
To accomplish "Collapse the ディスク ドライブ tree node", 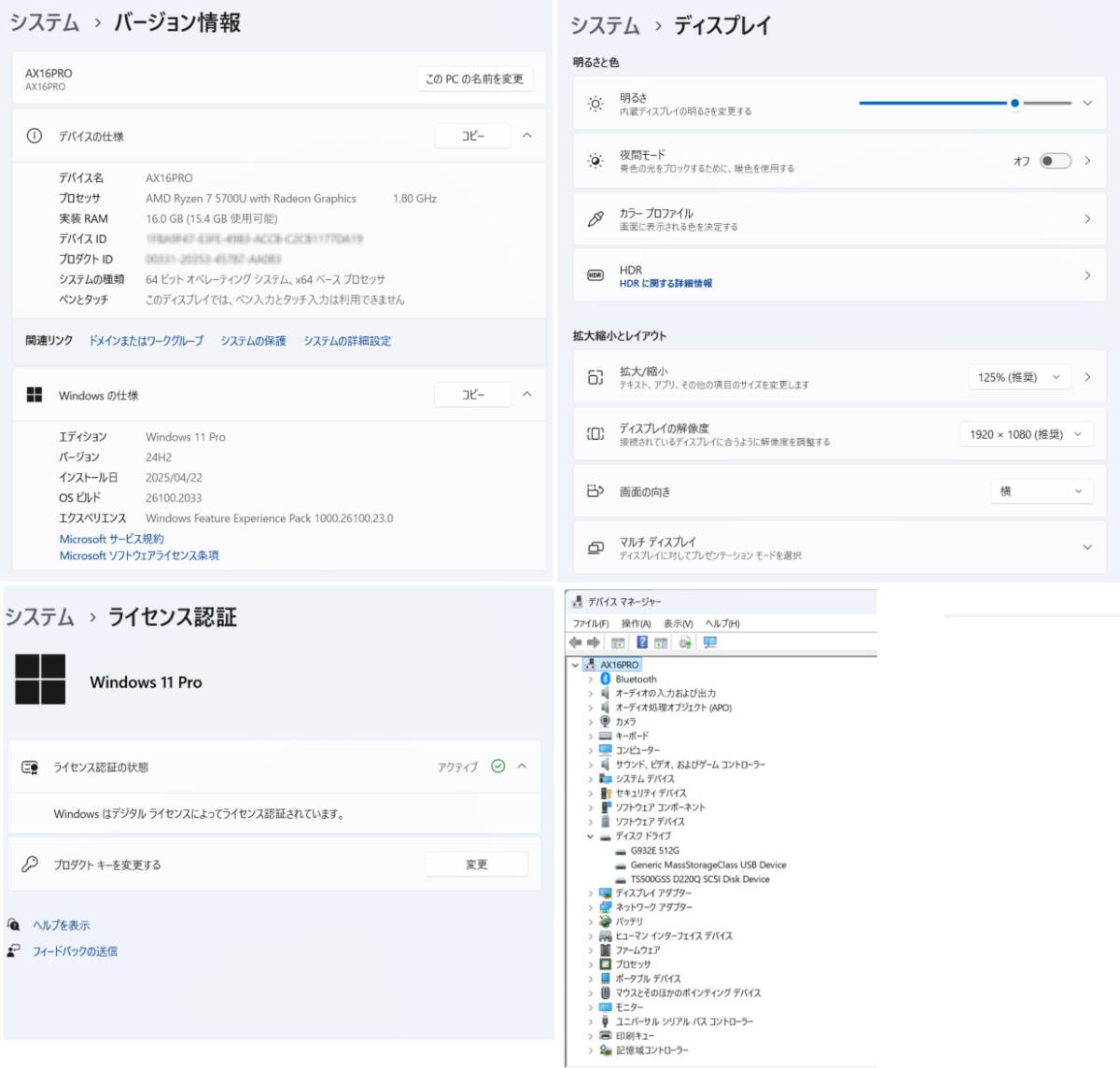I will coord(590,836).
